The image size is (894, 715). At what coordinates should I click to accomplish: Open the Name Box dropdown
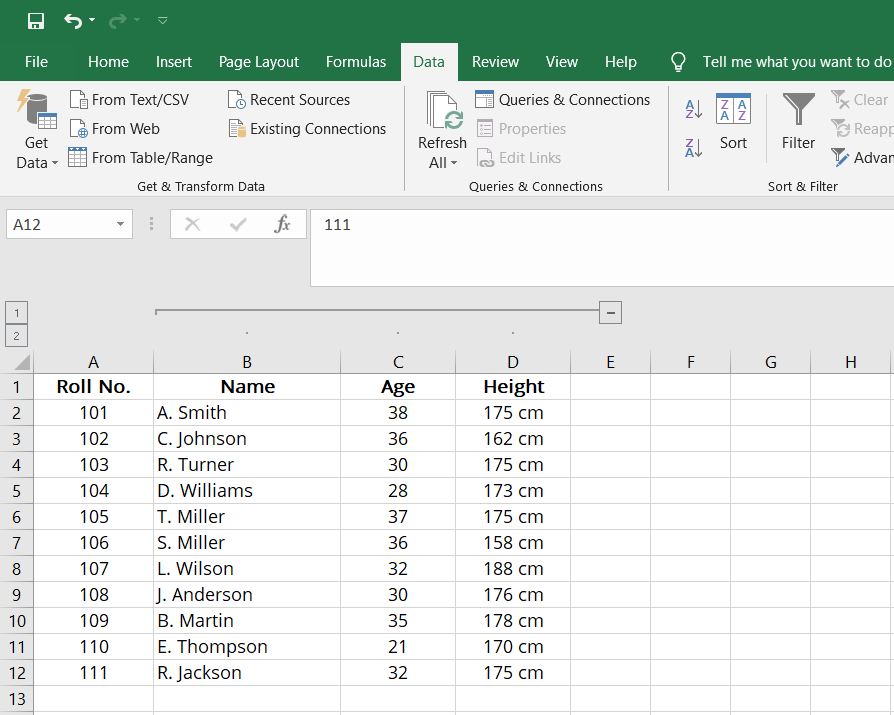(x=119, y=224)
